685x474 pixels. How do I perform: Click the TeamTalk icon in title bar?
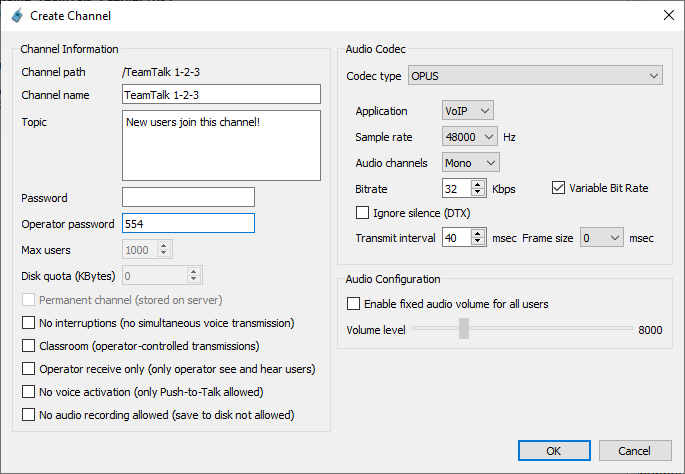16,15
